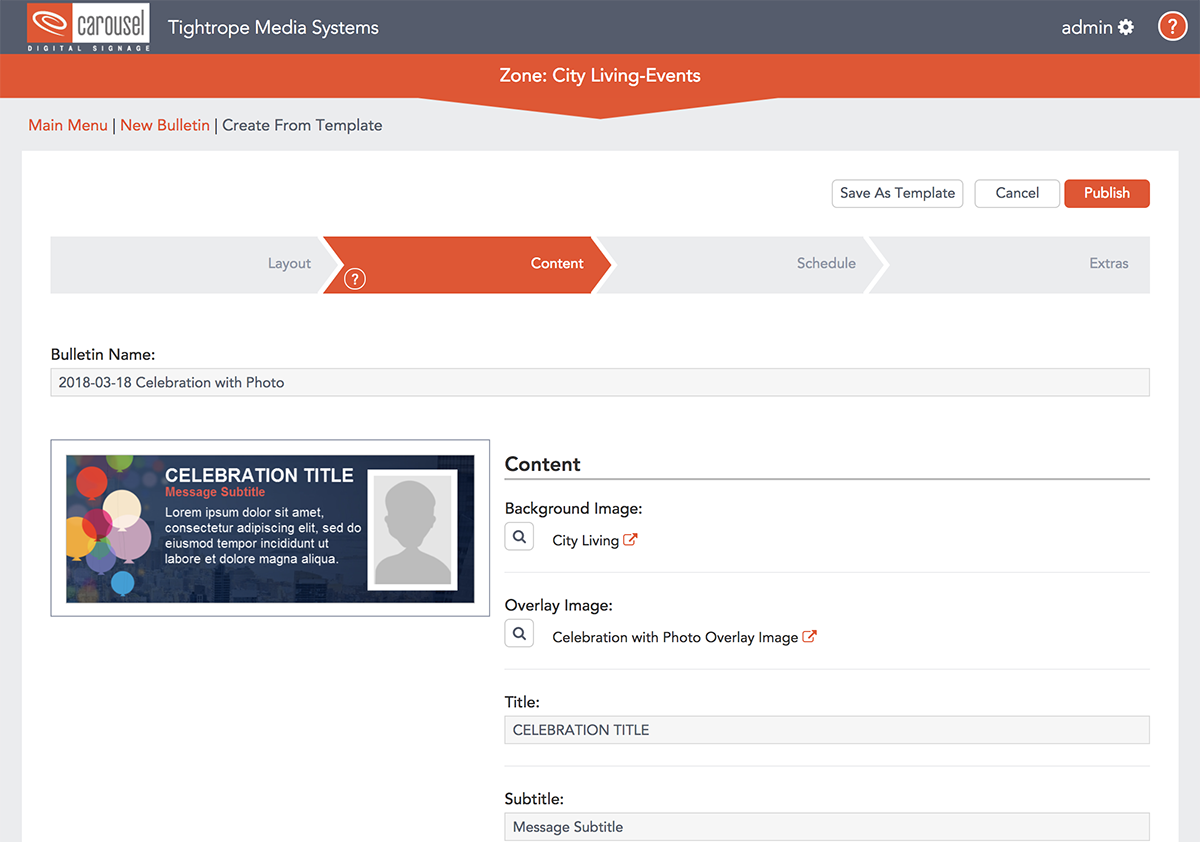Navigate to New Bulletin breadcrumb

[x=165, y=125]
